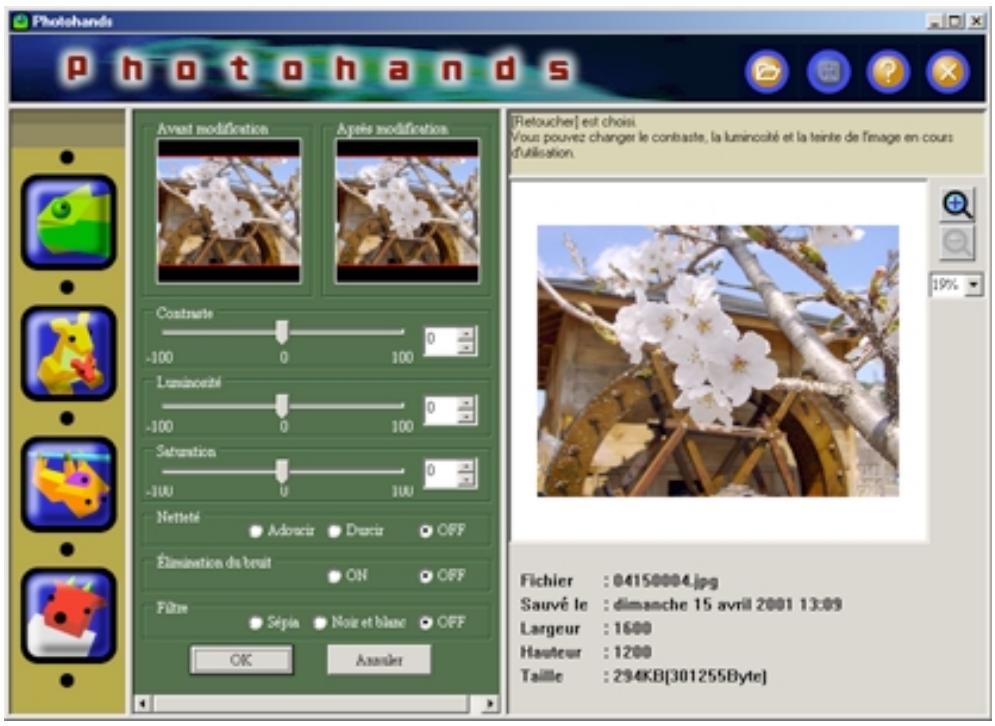Click the Annuler button
The image size is (995, 726).
pyautogui.click(x=379, y=660)
